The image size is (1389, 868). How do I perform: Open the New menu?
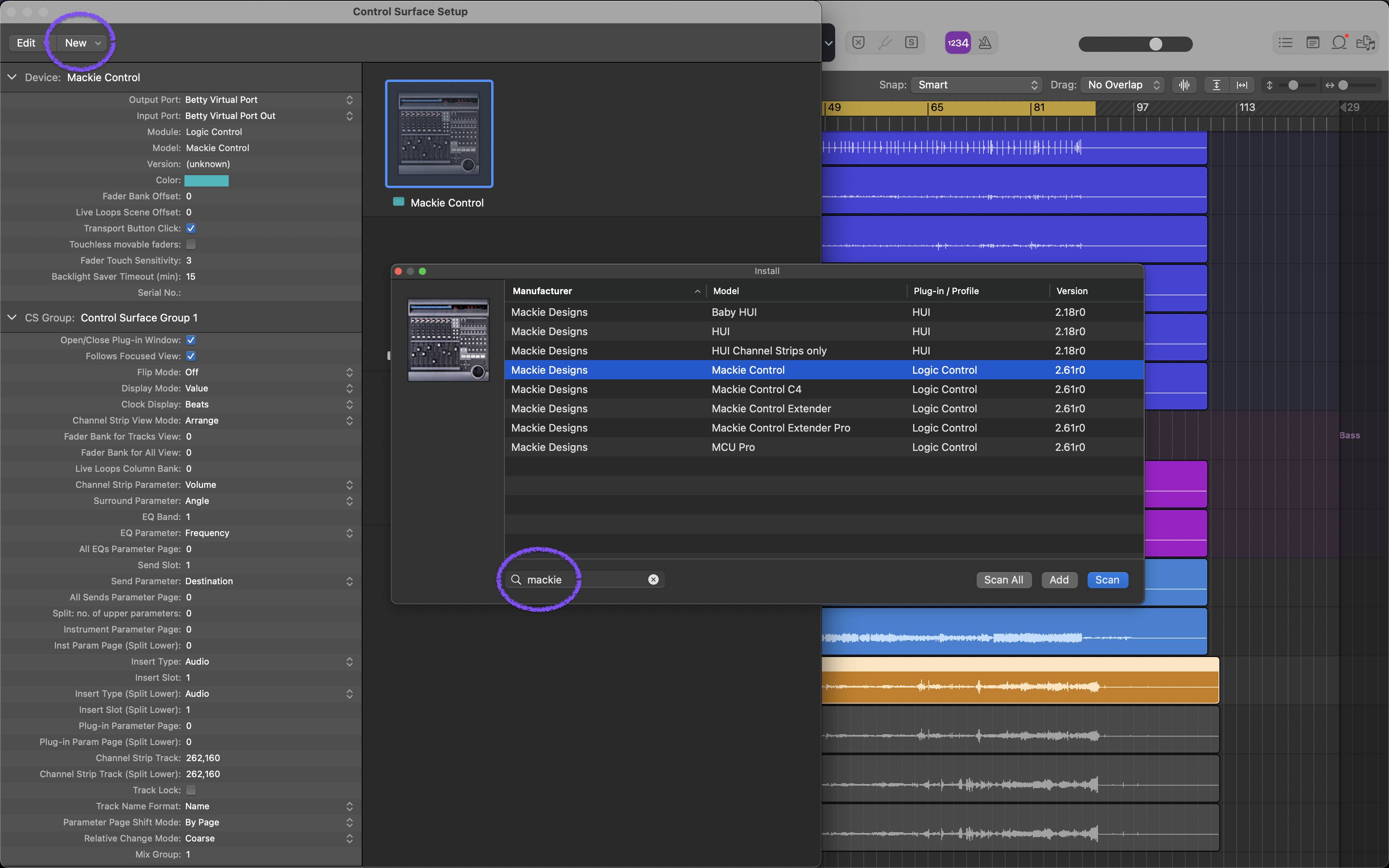pos(80,43)
